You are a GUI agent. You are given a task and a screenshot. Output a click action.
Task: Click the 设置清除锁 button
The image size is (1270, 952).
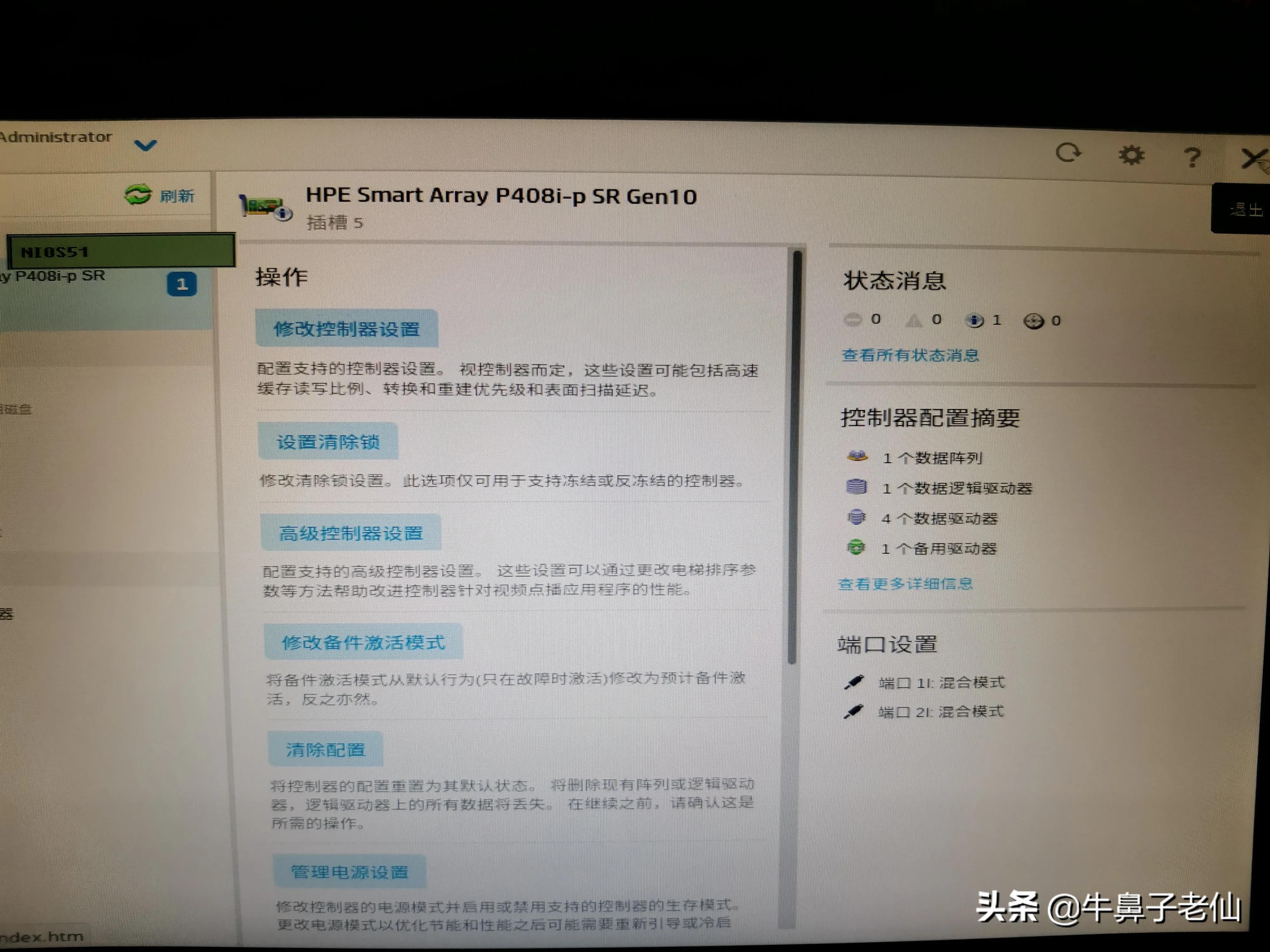328,441
